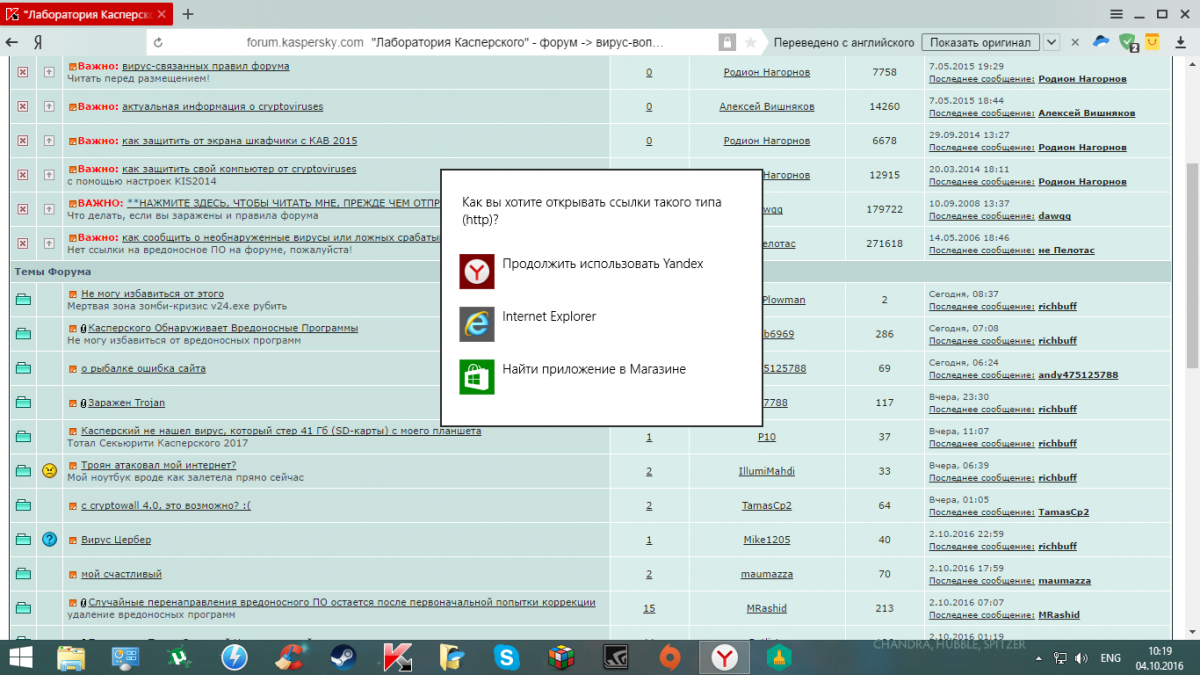Expand translation options dropdown arrow

[x=1052, y=43]
